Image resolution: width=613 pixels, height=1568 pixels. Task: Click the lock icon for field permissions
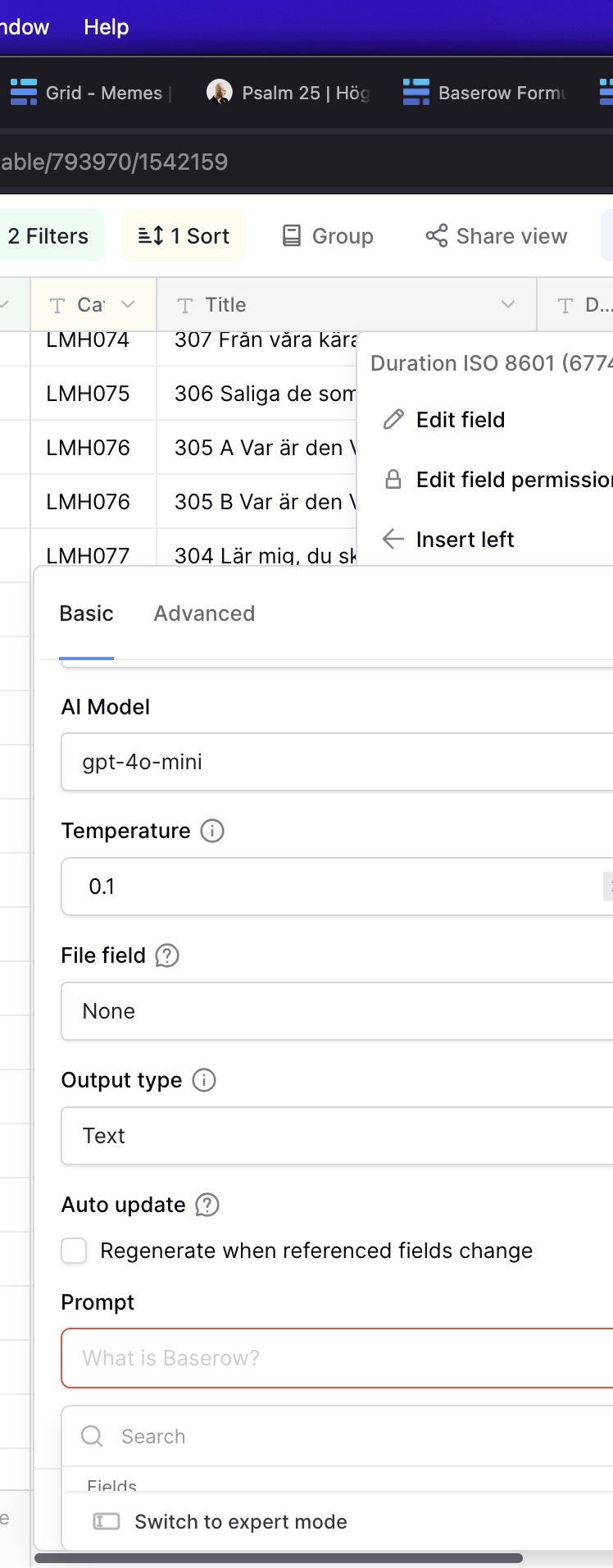(393, 480)
